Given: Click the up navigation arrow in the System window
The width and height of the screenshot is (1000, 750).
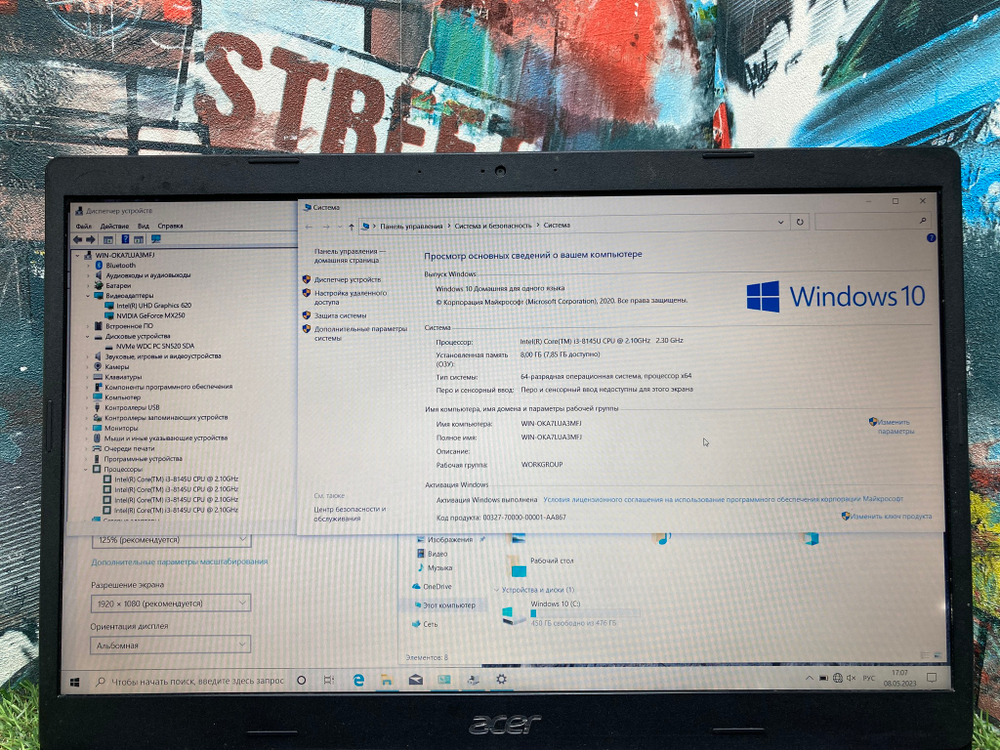Looking at the screenshot, I should click(x=349, y=224).
